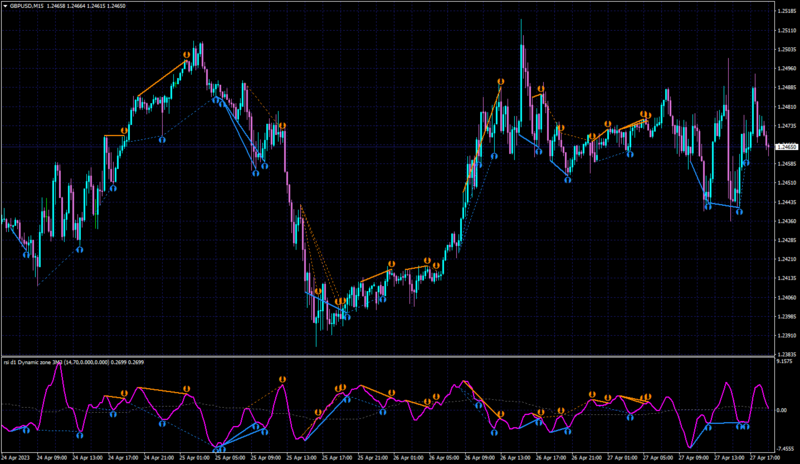
Task: Click price scale value 1.23835
Action: (x=786, y=354)
